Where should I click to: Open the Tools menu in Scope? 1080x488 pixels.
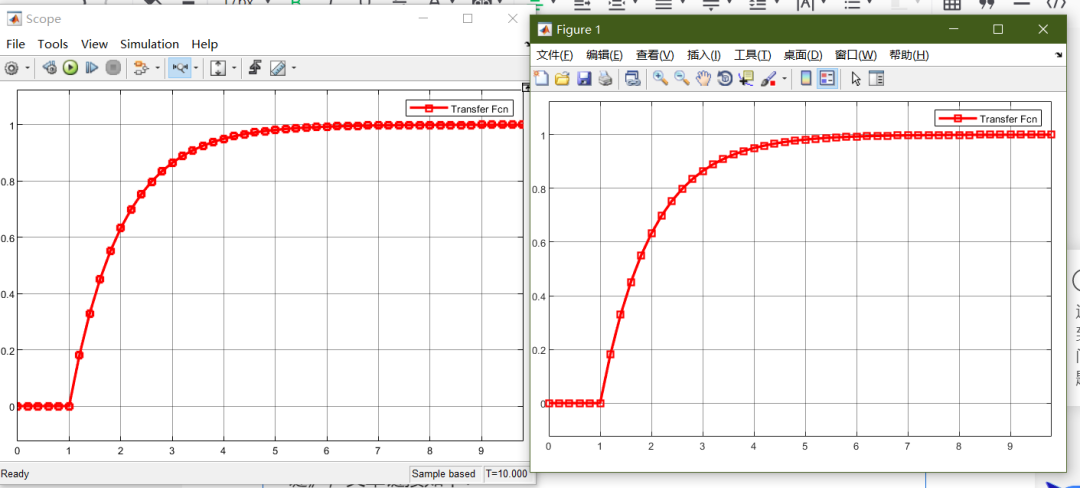[x=53, y=44]
